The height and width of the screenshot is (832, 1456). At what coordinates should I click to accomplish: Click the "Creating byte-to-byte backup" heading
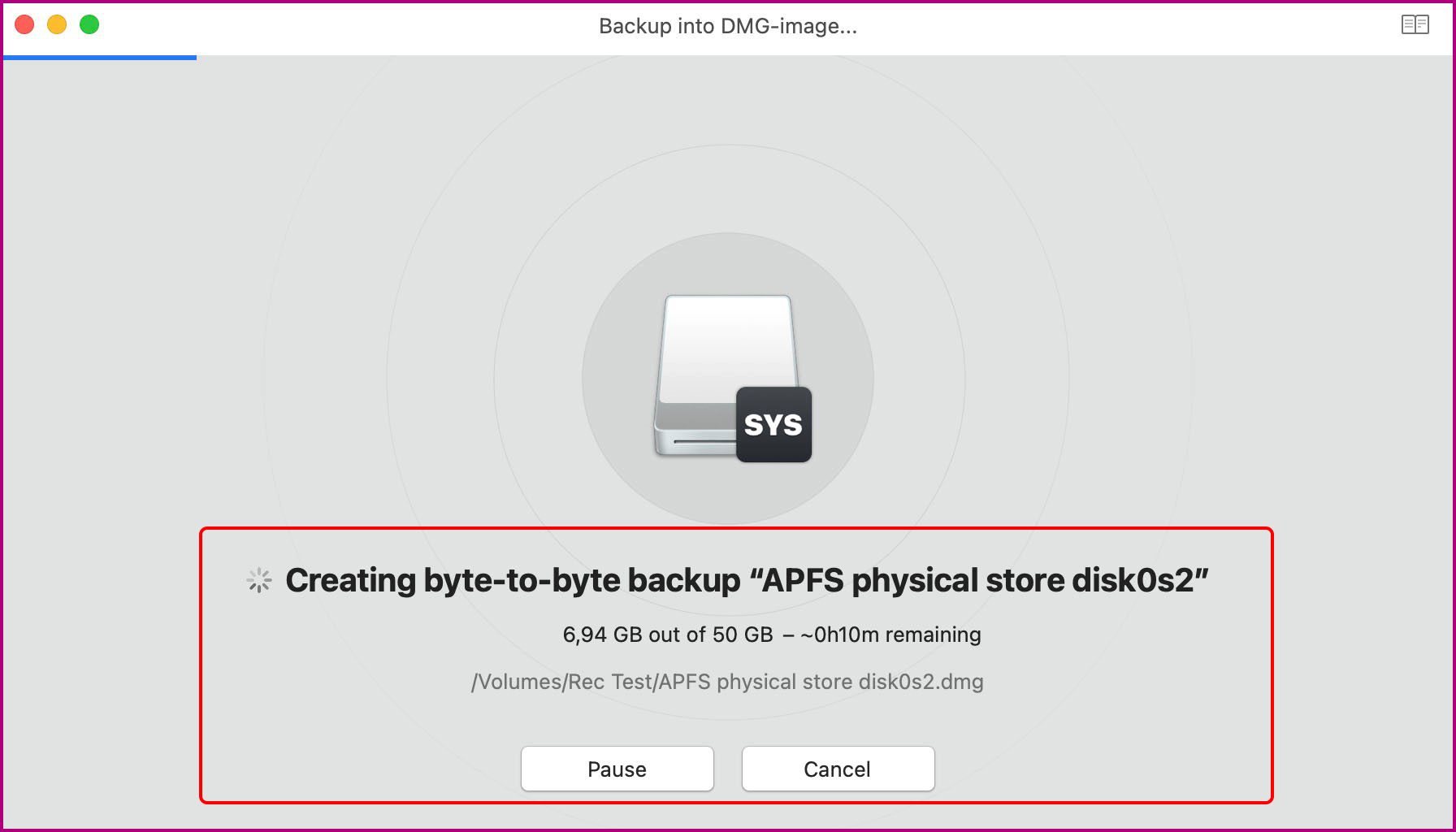[747, 580]
